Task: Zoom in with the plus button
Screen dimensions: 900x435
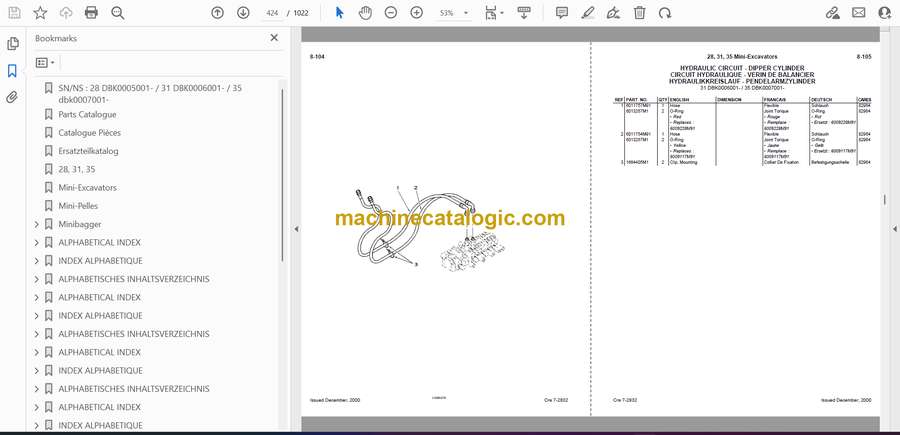Action: coord(417,13)
